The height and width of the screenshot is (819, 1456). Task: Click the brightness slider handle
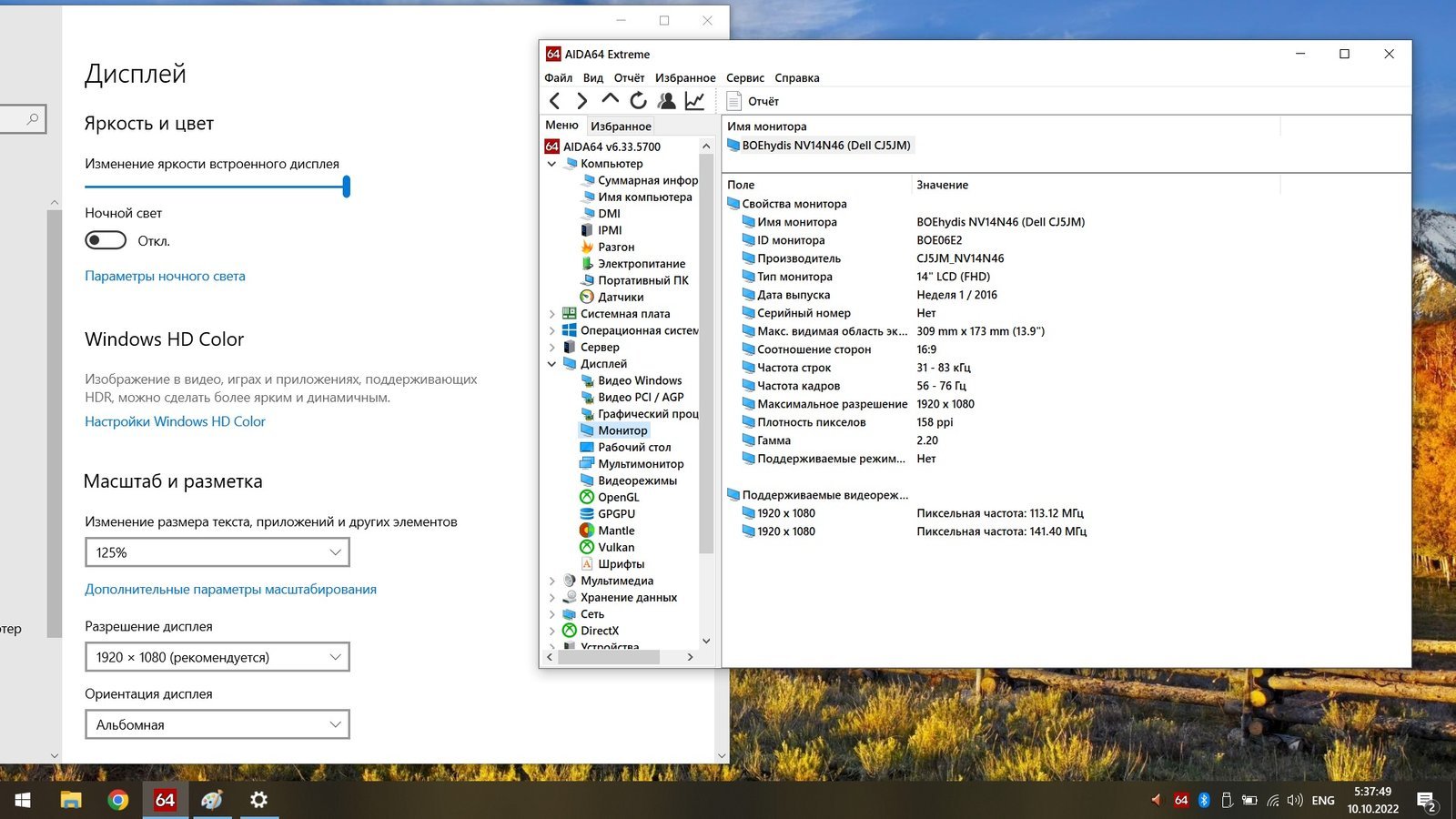pos(347,187)
